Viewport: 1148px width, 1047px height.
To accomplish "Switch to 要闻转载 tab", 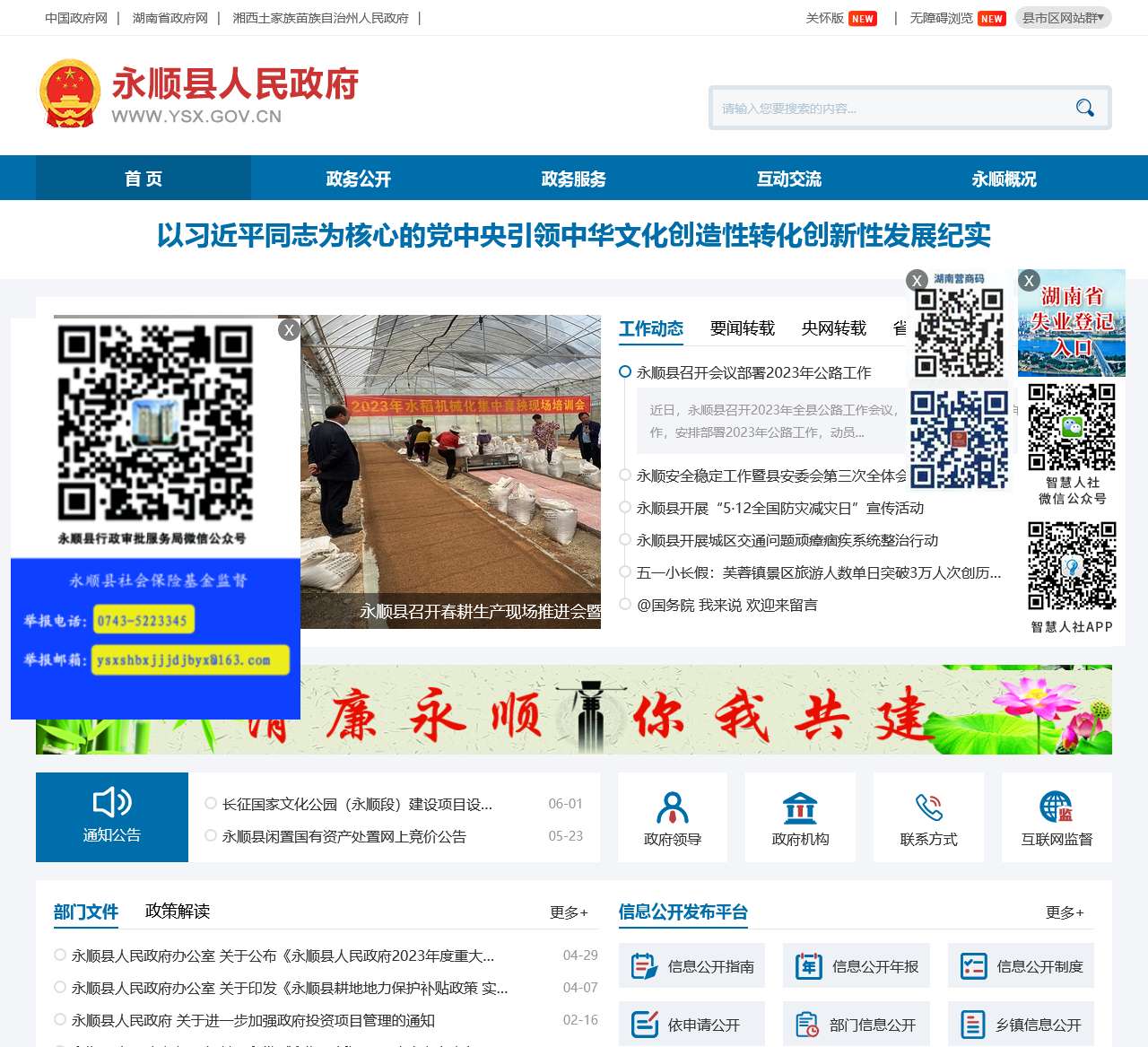I will tap(743, 328).
